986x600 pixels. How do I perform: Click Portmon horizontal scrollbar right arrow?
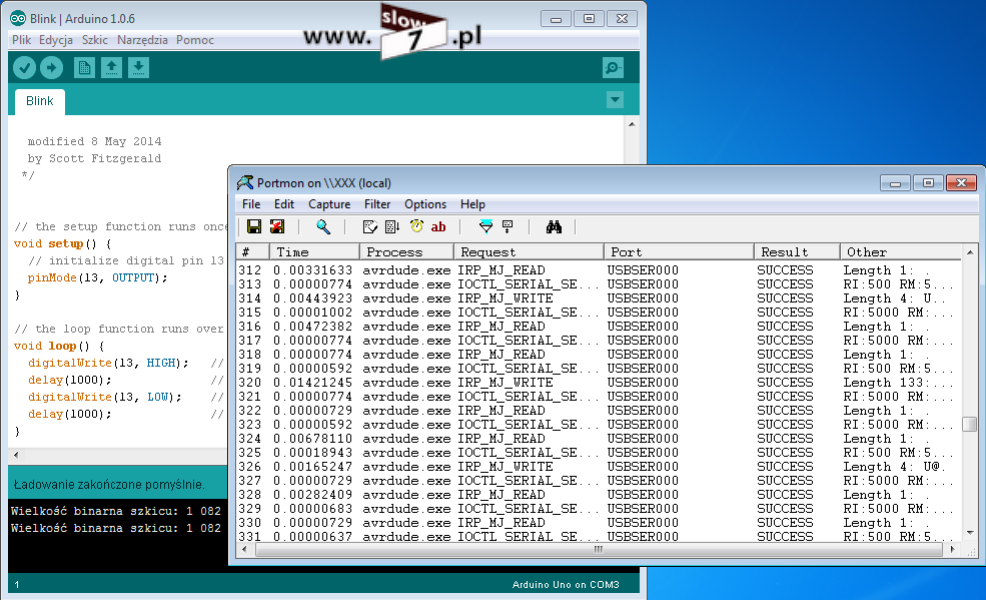click(x=953, y=550)
